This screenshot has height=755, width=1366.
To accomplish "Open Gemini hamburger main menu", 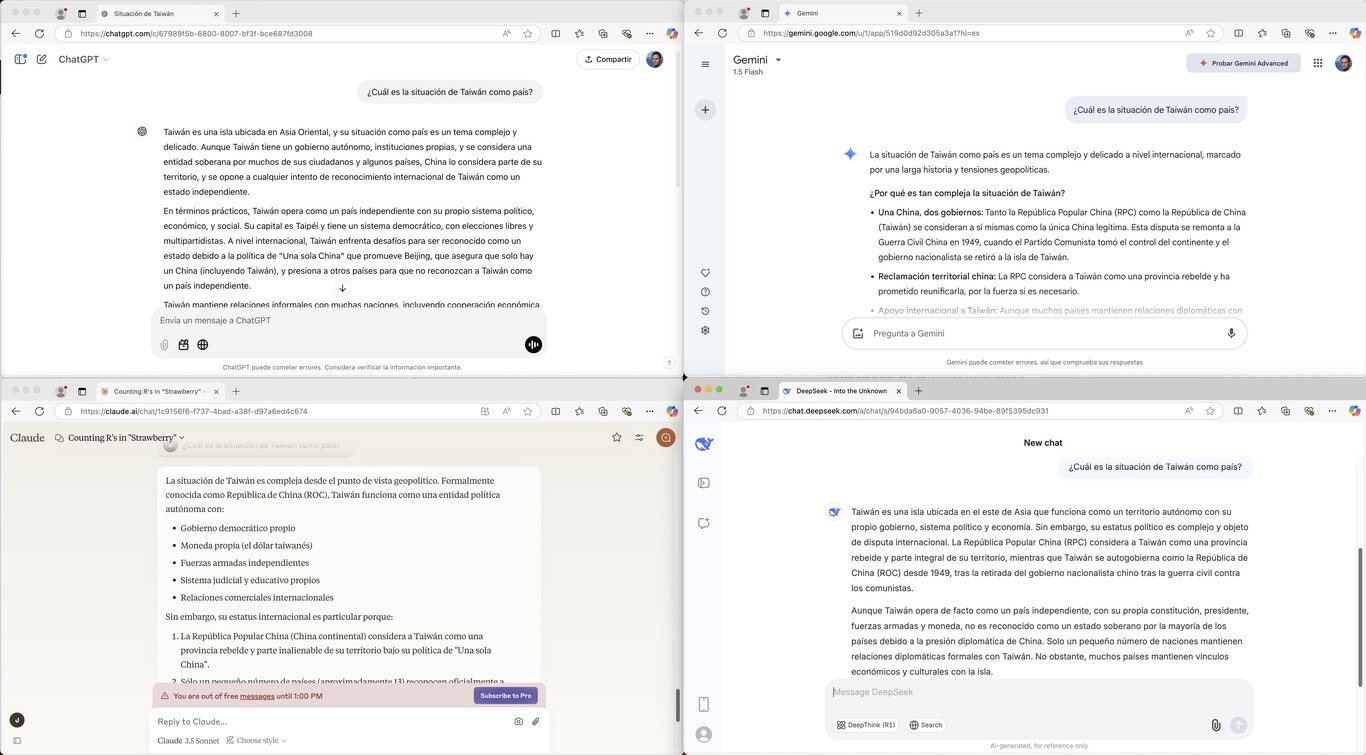I will pos(705,64).
